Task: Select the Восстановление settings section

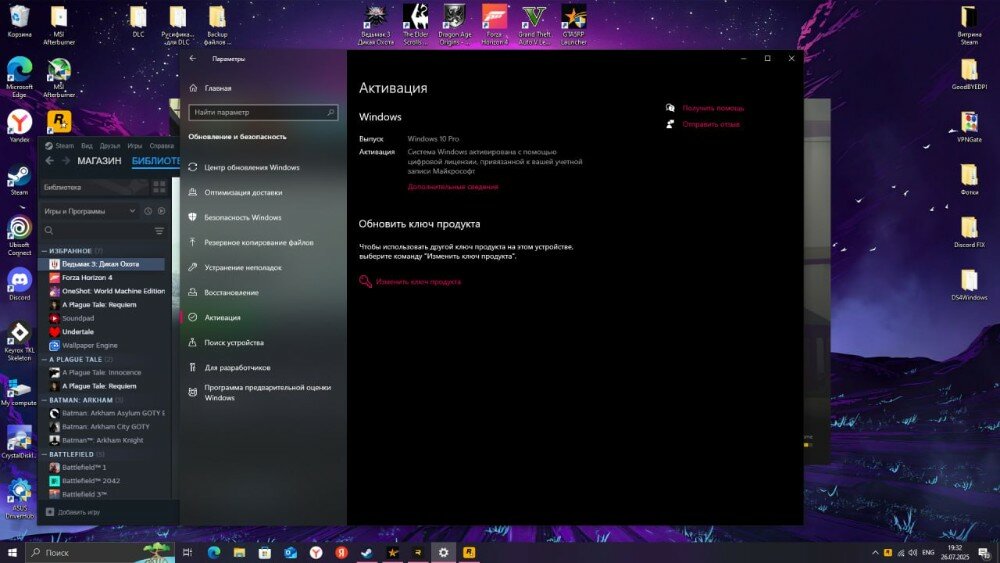Action: (x=231, y=293)
